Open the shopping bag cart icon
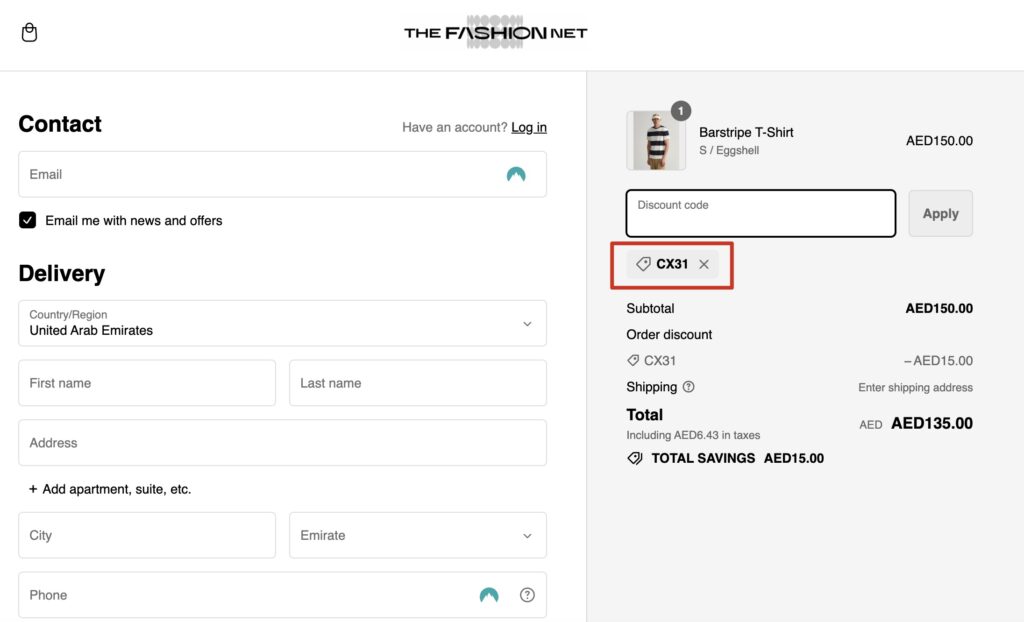This screenshot has width=1024, height=622. coord(30,33)
